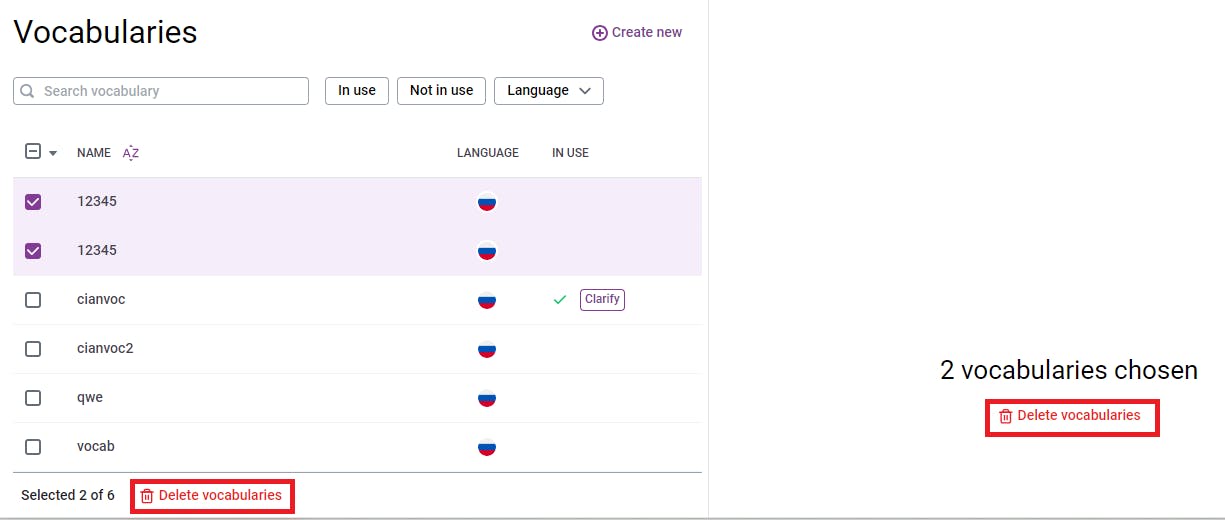Image resolution: width=1225 pixels, height=520 pixels.
Task: Expand the arrow next to the header checkbox
Action: (x=53, y=153)
